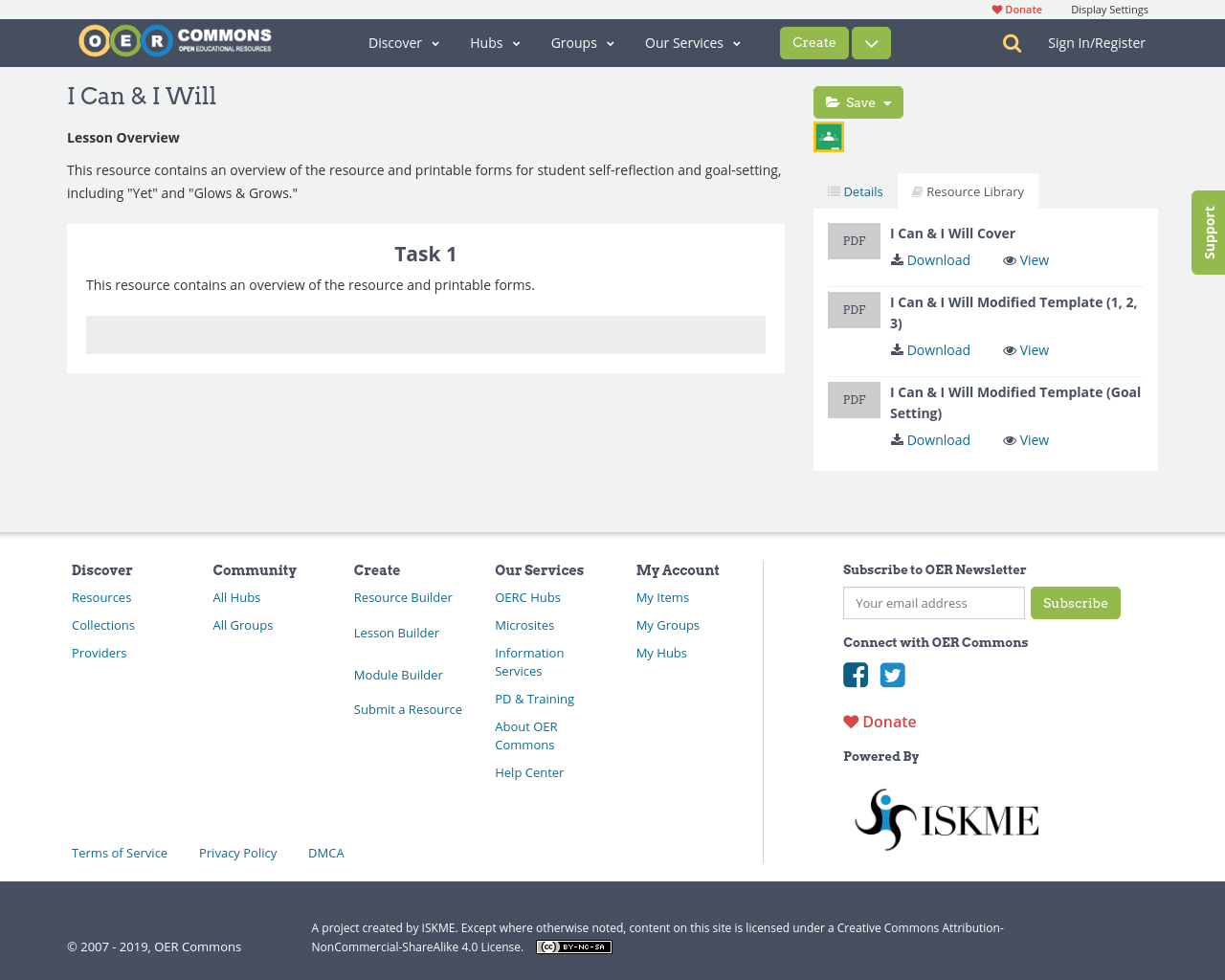The width and height of the screenshot is (1225, 980).
Task: Open the search magnifier icon
Action: [1012, 43]
